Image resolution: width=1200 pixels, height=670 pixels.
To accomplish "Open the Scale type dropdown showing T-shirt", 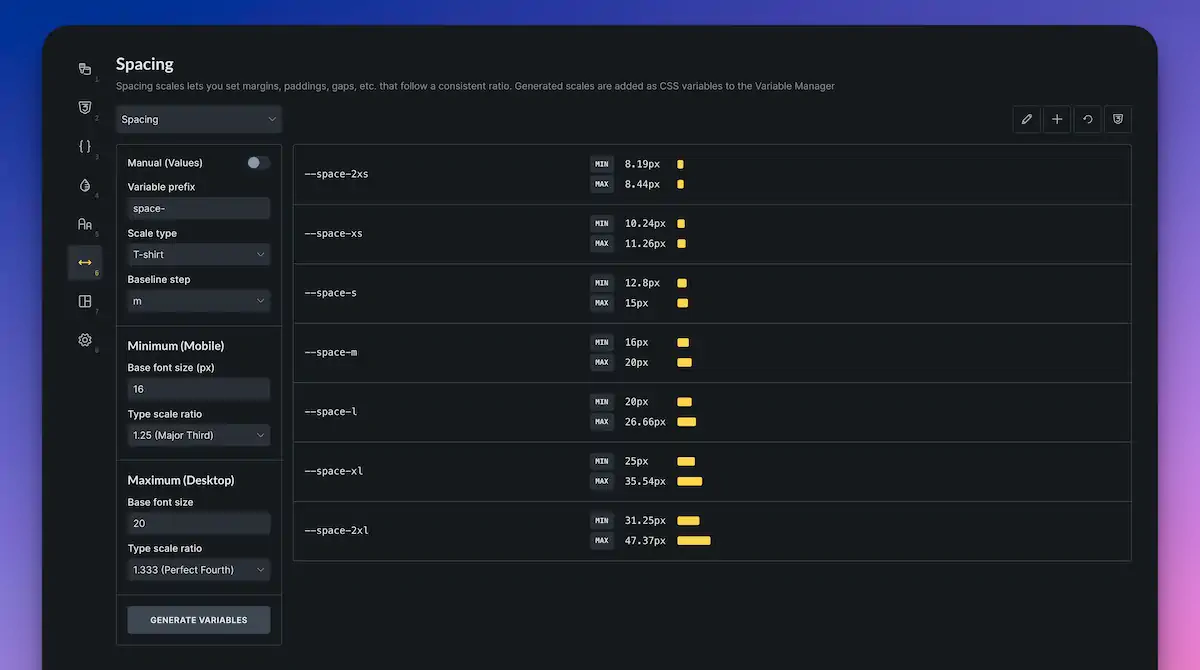I will coord(198,254).
